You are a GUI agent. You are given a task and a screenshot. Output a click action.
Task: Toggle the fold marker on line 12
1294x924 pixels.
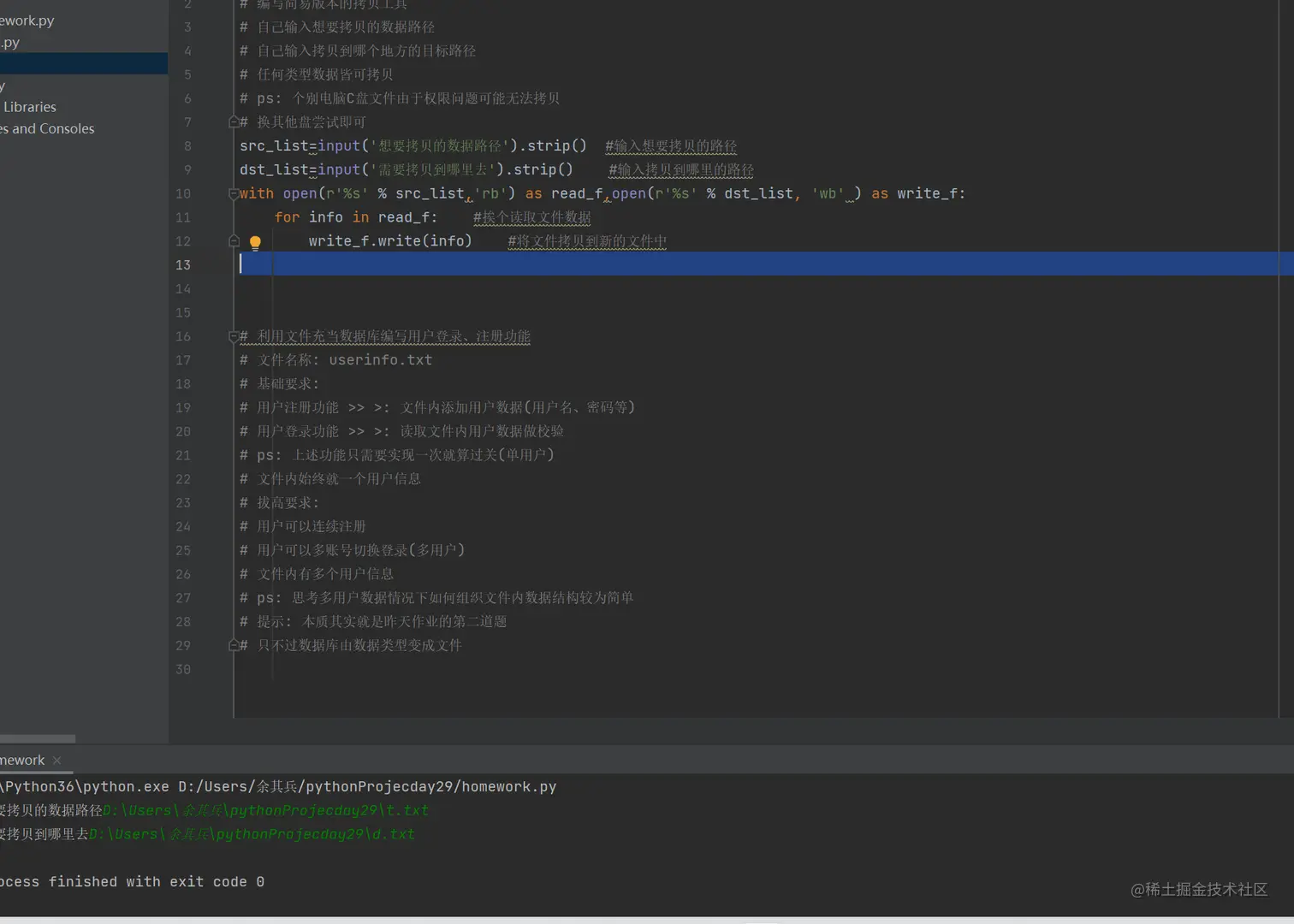(234, 241)
